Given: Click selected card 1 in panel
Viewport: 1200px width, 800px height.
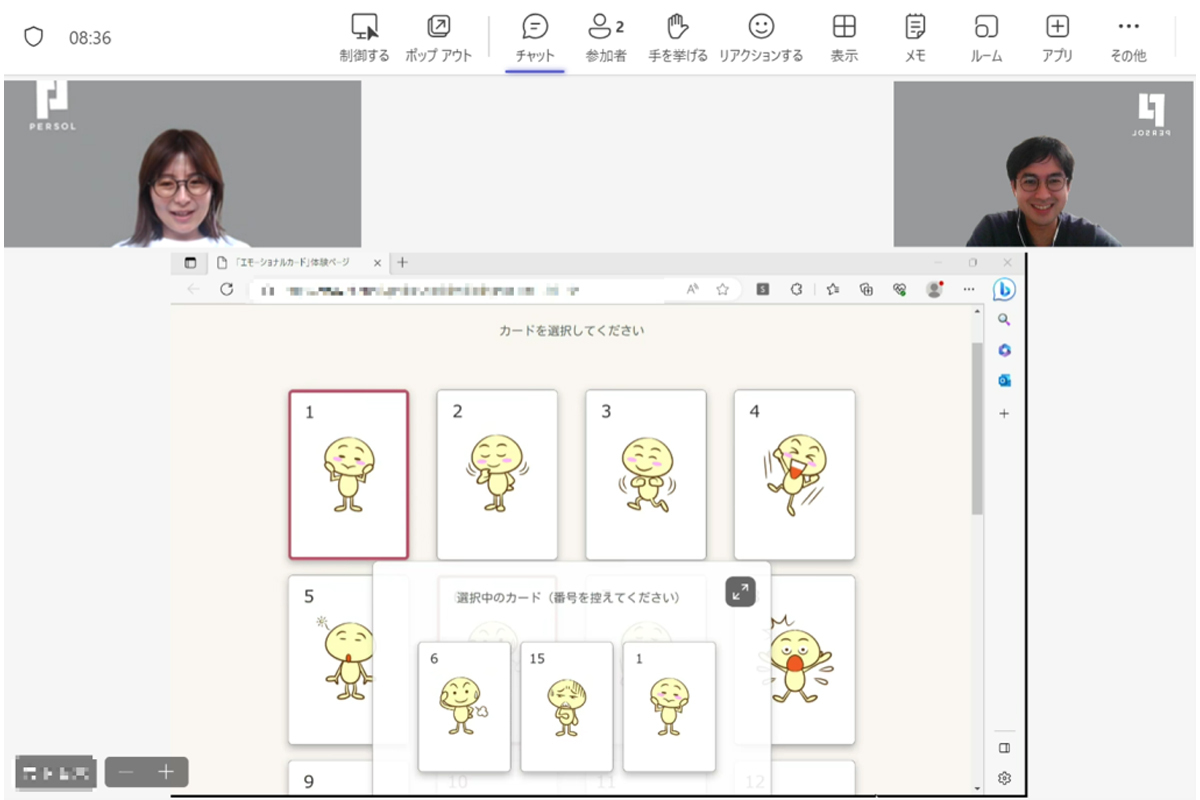Looking at the screenshot, I should tap(669, 707).
